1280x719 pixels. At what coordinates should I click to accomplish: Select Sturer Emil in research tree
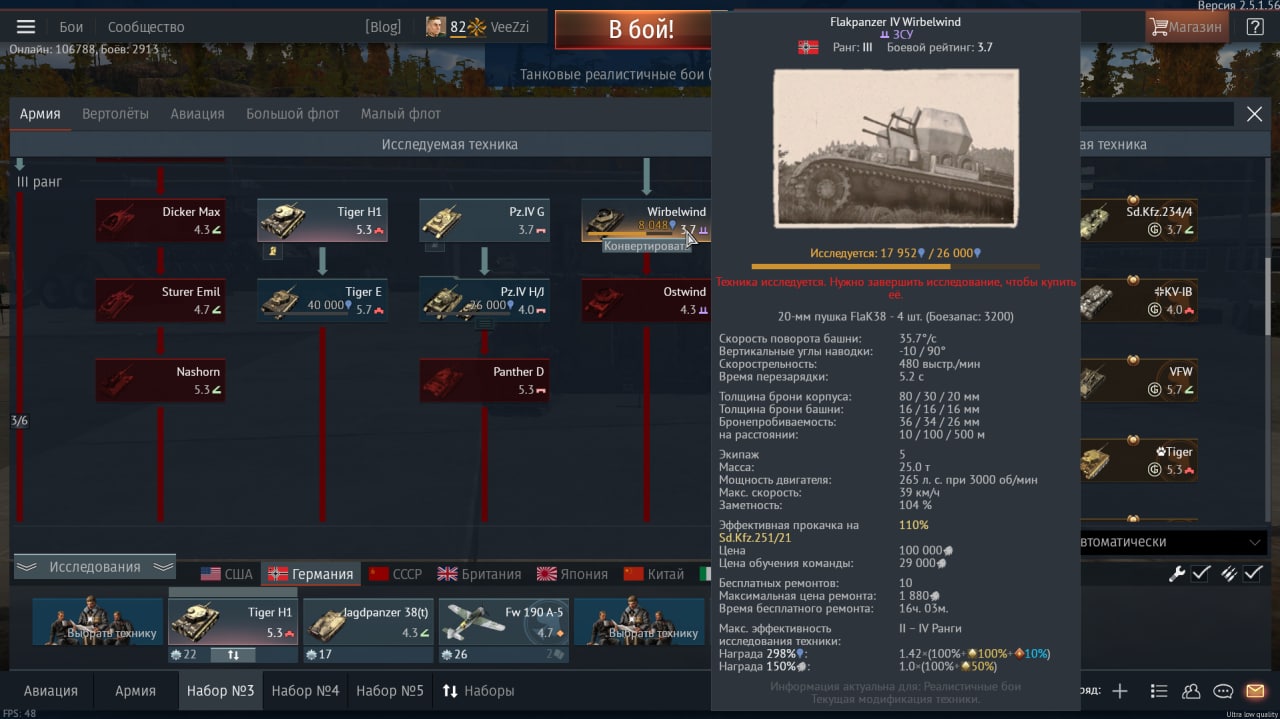pyautogui.click(x=160, y=300)
